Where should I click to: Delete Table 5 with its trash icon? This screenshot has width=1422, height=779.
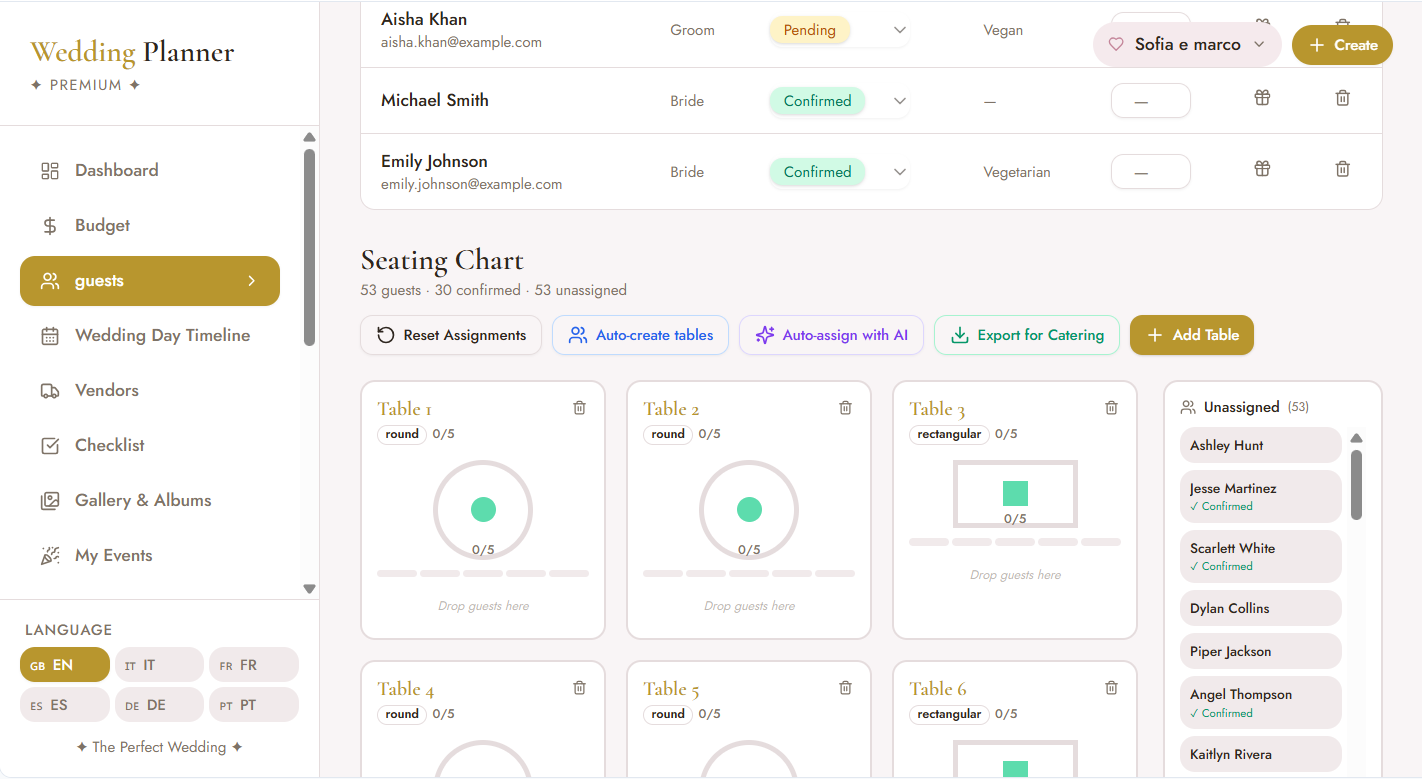[846, 688]
